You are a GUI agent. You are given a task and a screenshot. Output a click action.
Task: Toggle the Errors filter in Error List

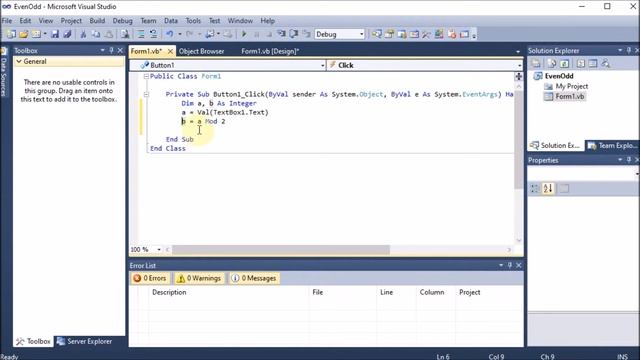(x=150, y=278)
